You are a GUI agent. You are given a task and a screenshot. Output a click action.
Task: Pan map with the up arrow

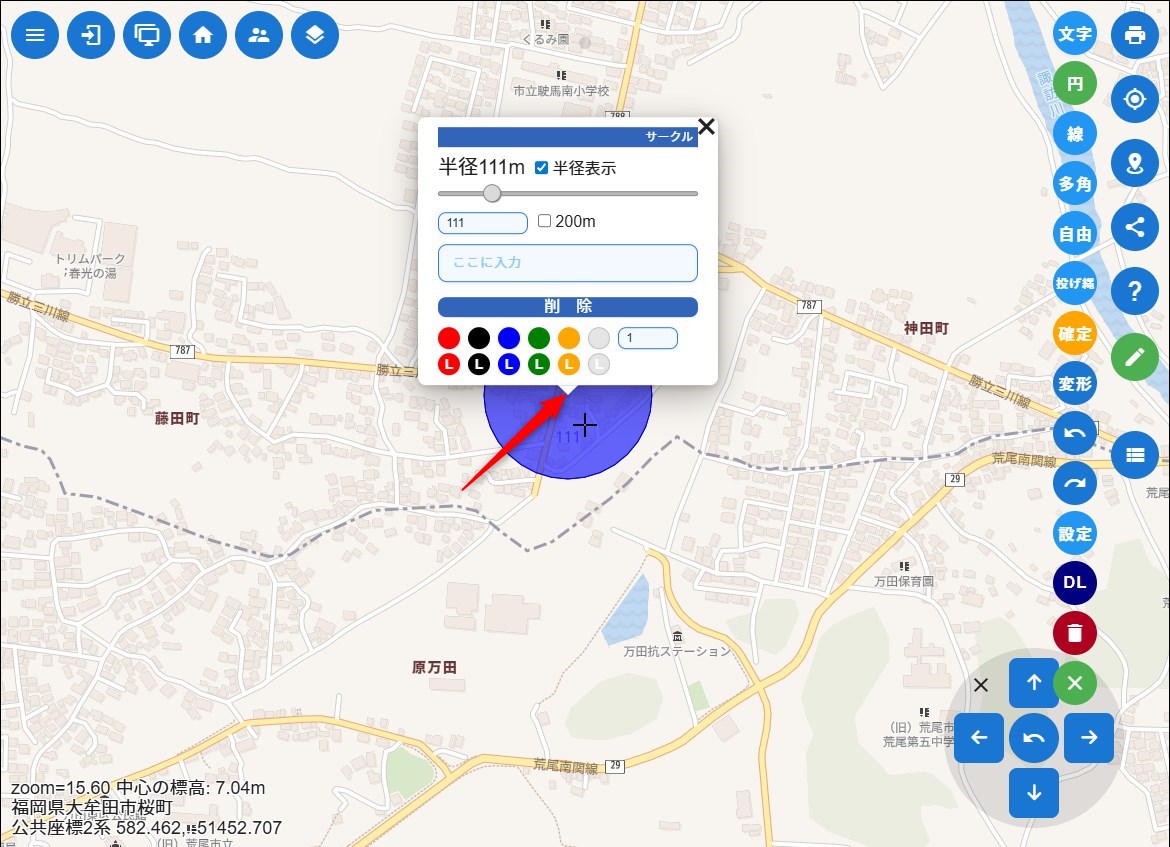1034,683
